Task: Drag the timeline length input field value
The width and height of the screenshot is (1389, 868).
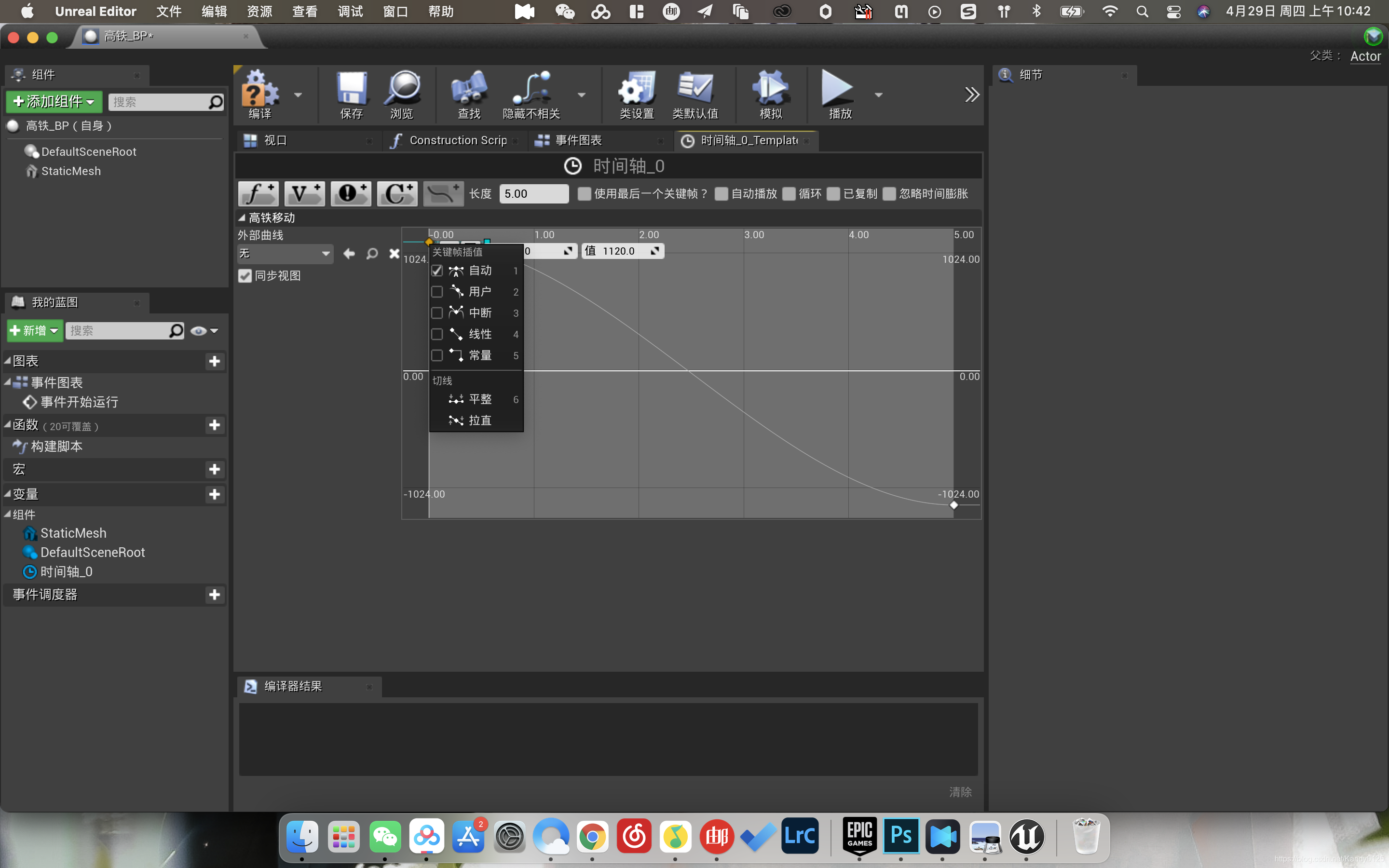Action: (x=535, y=193)
